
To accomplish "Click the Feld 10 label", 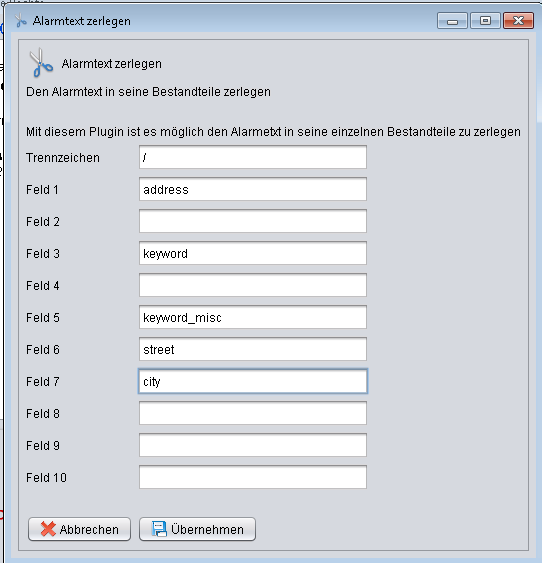I will pos(46,478).
